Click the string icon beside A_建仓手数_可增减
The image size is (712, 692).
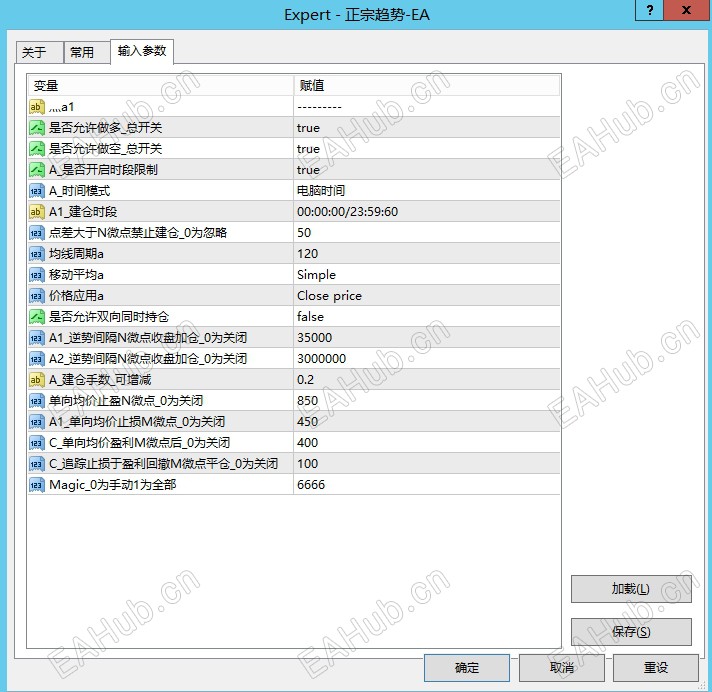(x=37, y=380)
